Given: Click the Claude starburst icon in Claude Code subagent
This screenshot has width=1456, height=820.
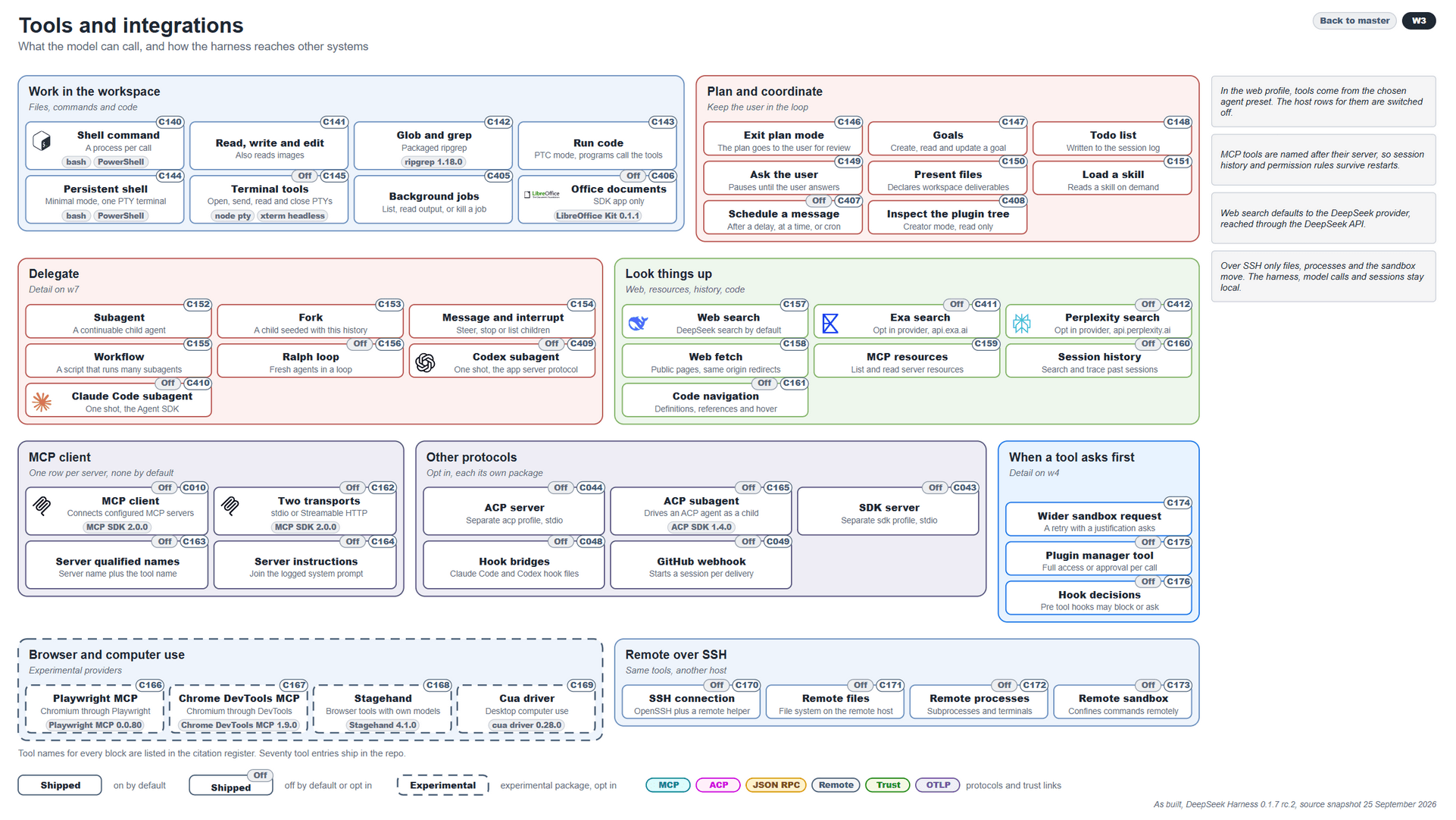Looking at the screenshot, I should pyautogui.click(x=42, y=402).
